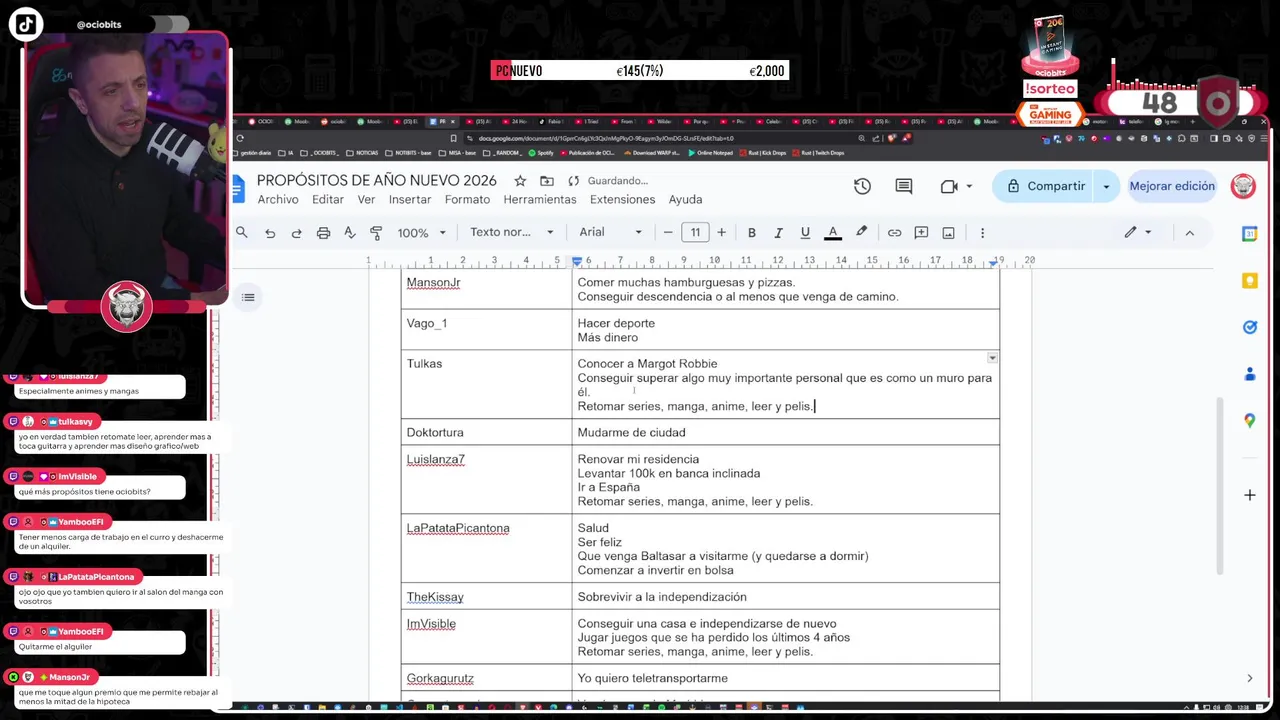
Task: Show all comments panel
Action: pyautogui.click(x=904, y=186)
